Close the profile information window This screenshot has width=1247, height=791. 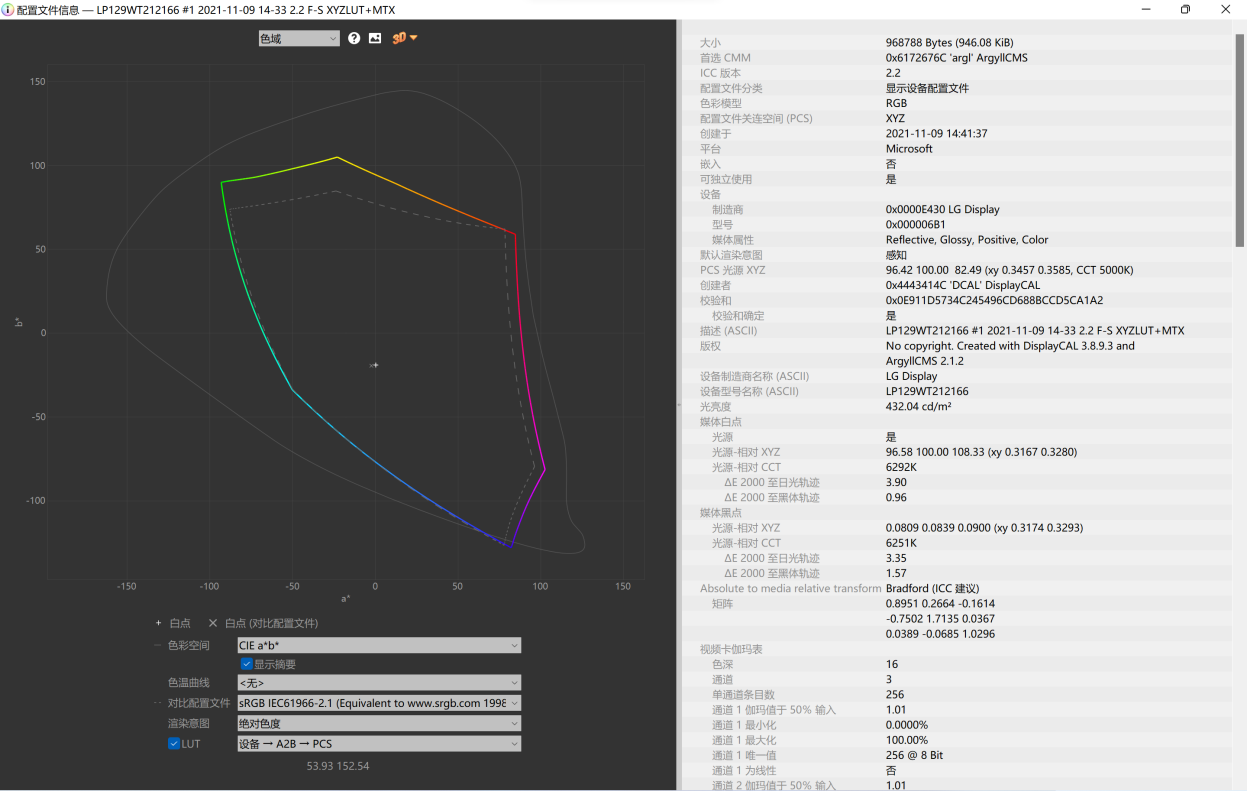point(1226,10)
